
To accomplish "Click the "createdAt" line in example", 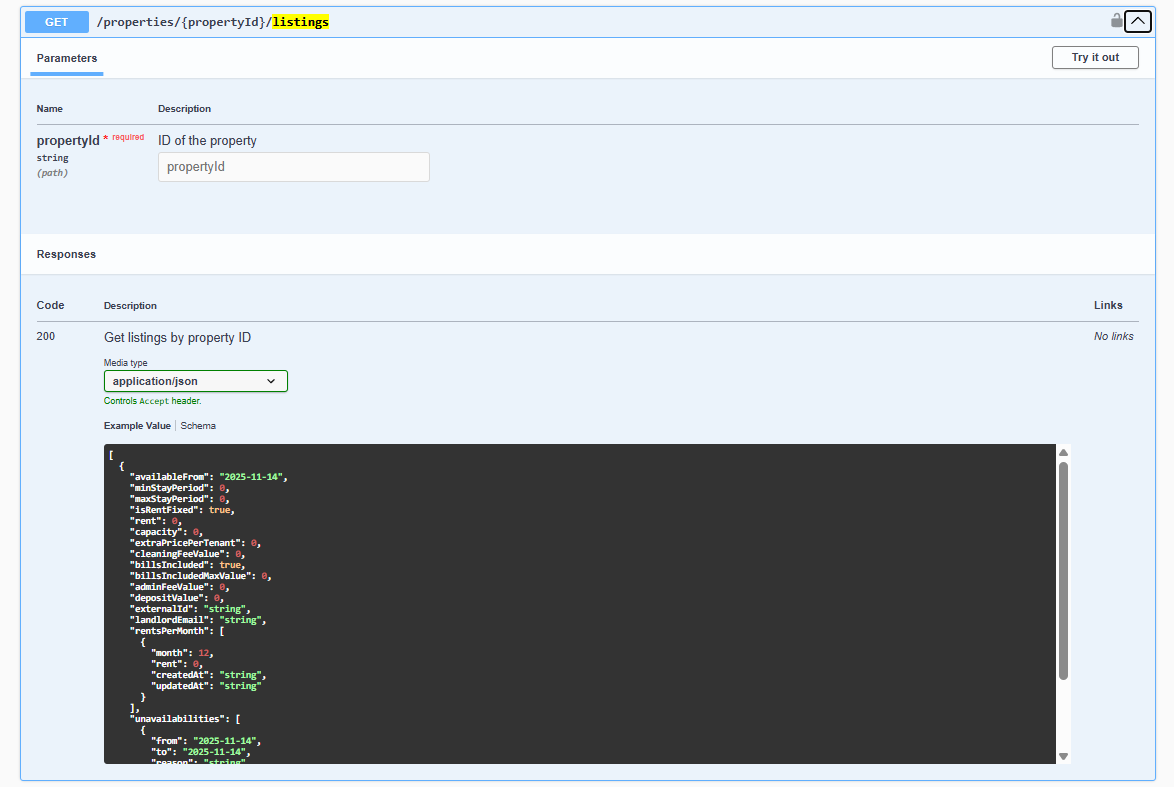I will 208,675.
